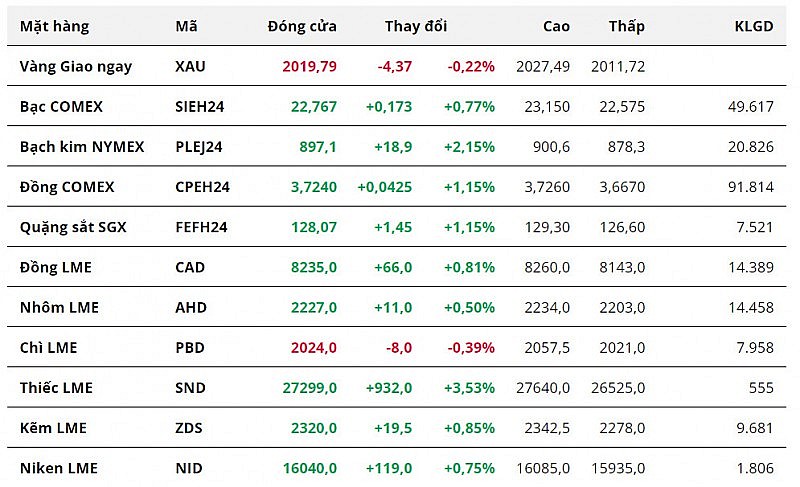Image resolution: width=800 pixels, height=487 pixels.
Task: Click the Đóng cửa column header
Action: pos(302,27)
